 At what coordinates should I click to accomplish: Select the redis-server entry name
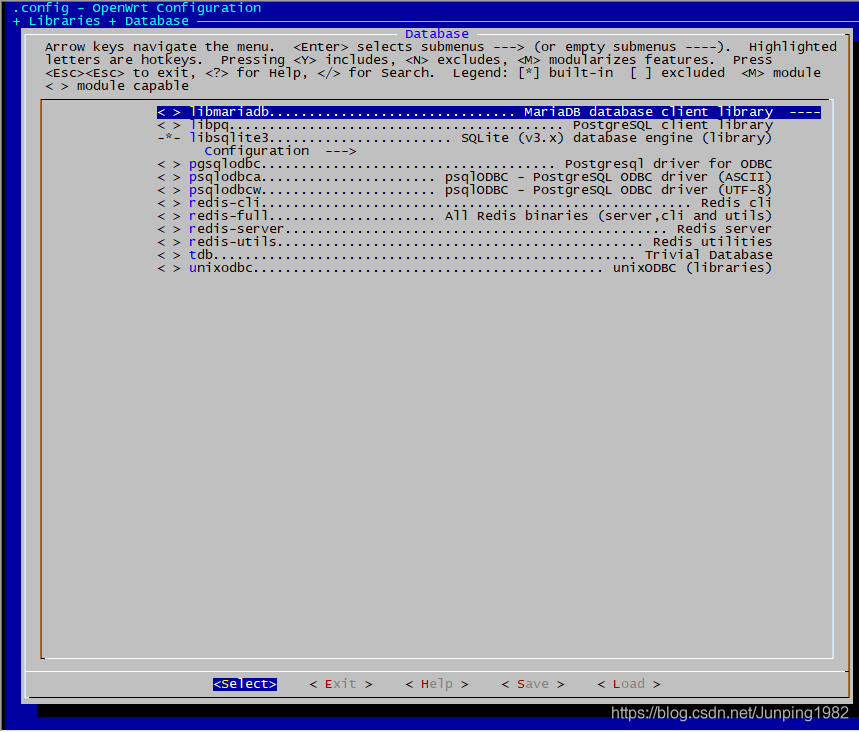(x=237, y=230)
